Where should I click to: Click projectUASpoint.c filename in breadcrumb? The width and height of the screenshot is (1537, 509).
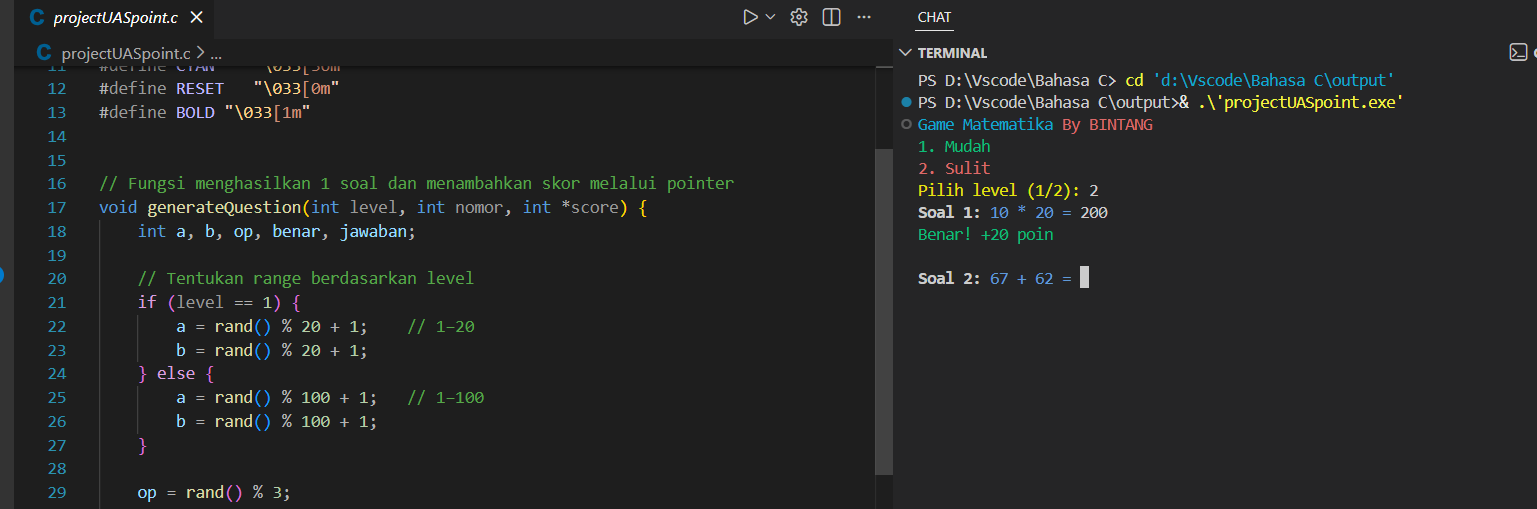click(x=125, y=53)
